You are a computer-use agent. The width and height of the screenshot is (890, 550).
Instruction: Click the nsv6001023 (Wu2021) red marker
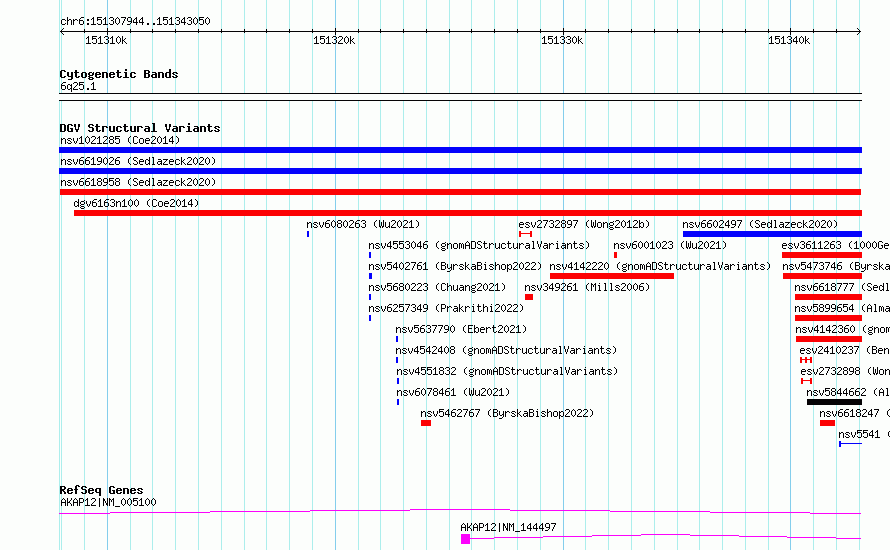[615, 255]
